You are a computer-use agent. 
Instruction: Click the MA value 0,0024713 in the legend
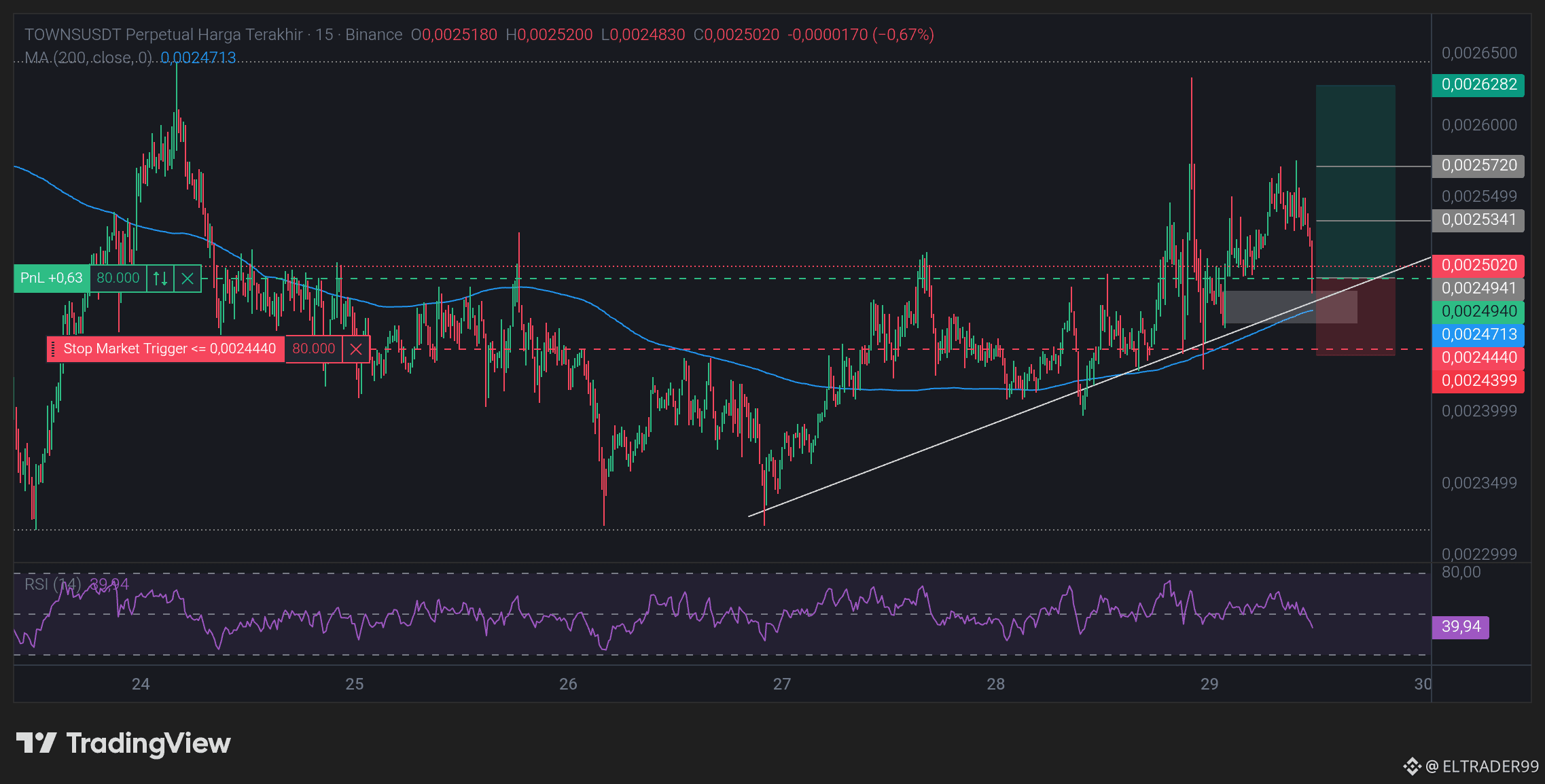[198, 58]
